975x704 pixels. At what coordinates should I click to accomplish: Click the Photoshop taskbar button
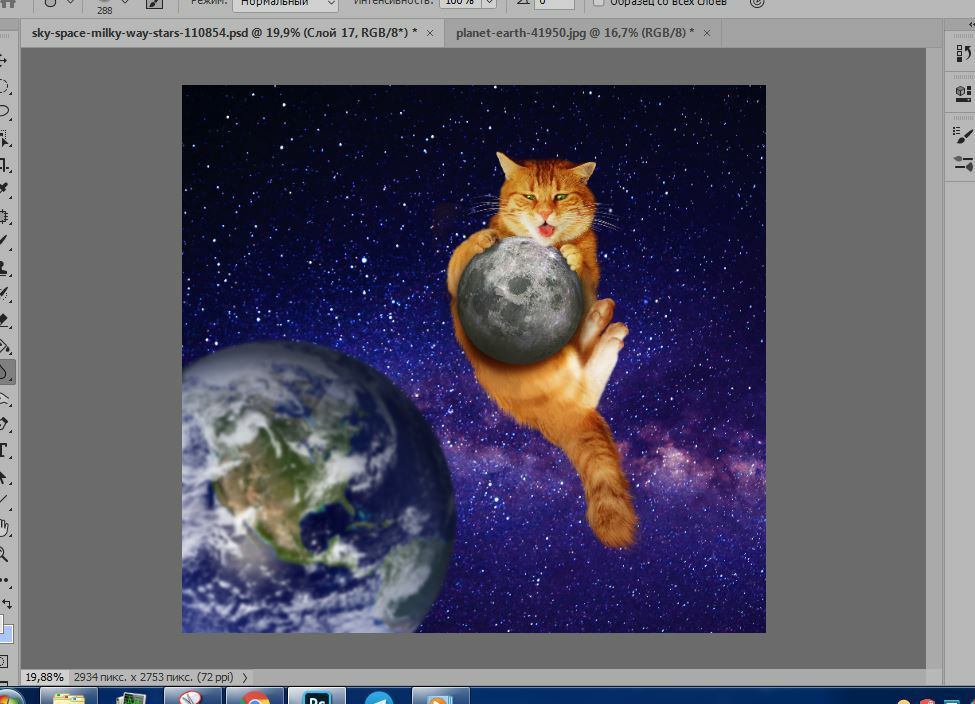click(317, 697)
